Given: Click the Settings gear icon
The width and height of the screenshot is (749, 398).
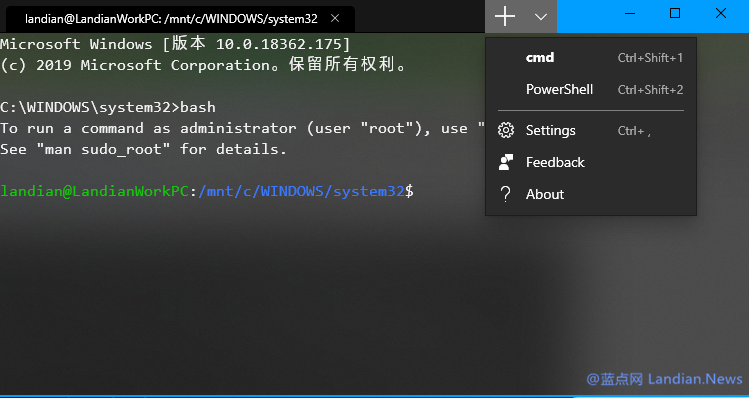Looking at the screenshot, I should (506, 130).
